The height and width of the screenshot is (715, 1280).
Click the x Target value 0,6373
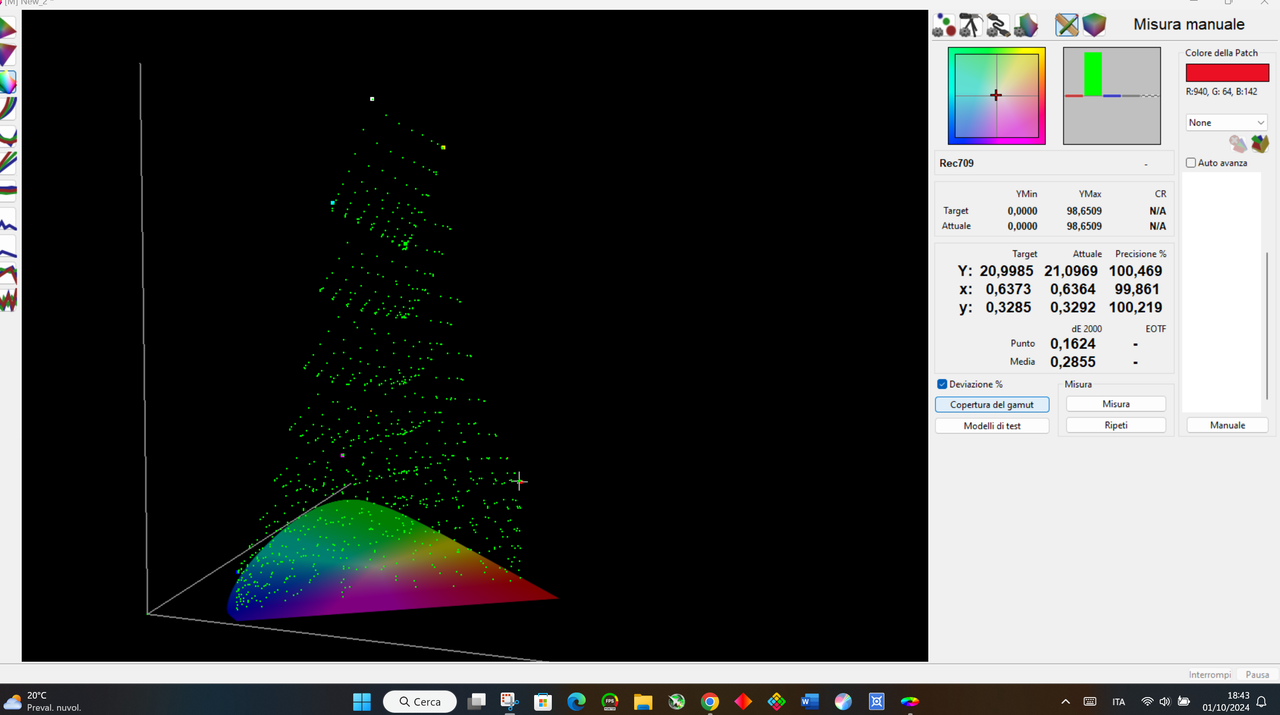[1009, 289]
